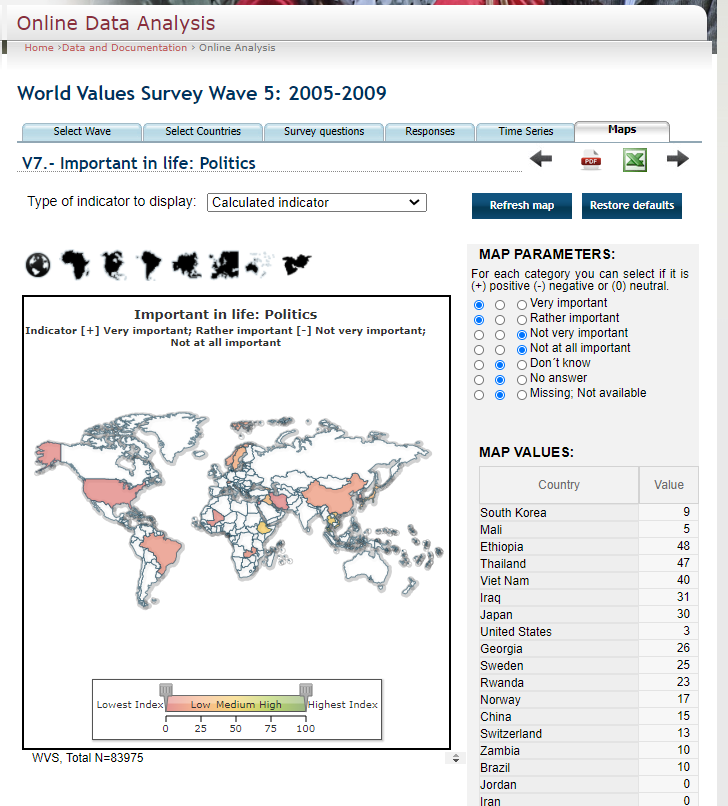
Task: Open the Select Countries tab
Action: pyautogui.click(x=203, y=132)
